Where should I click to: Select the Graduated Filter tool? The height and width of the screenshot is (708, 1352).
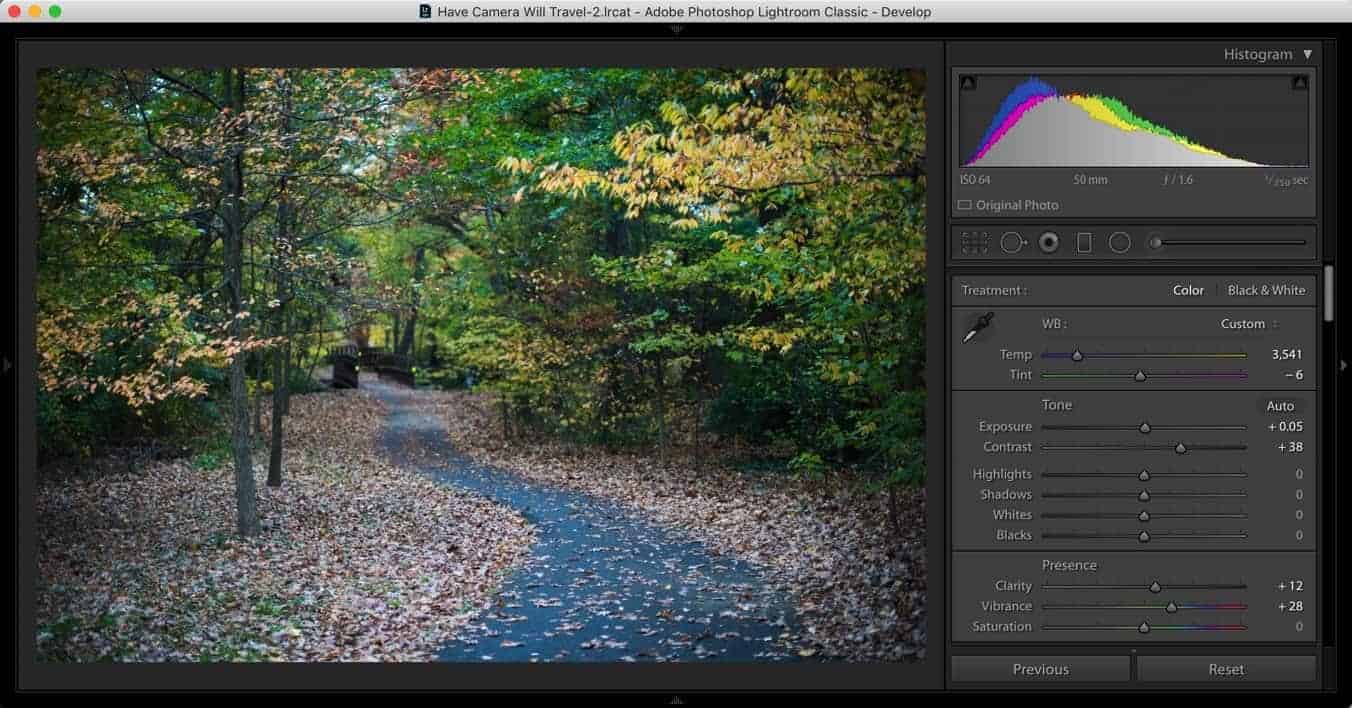tap(1084, 242)
